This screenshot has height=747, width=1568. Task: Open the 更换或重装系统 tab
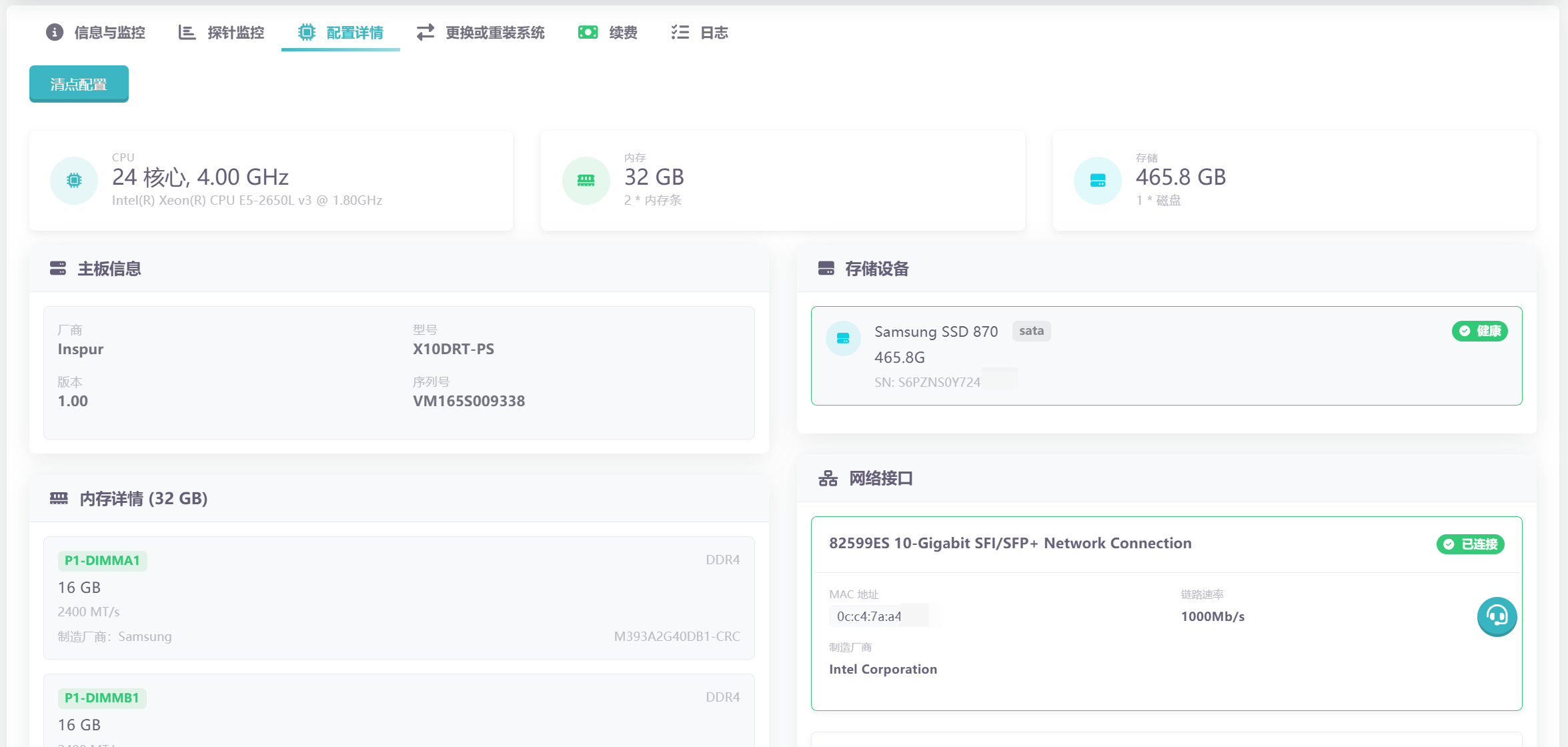pyautogui.click(x=480, y=32)
